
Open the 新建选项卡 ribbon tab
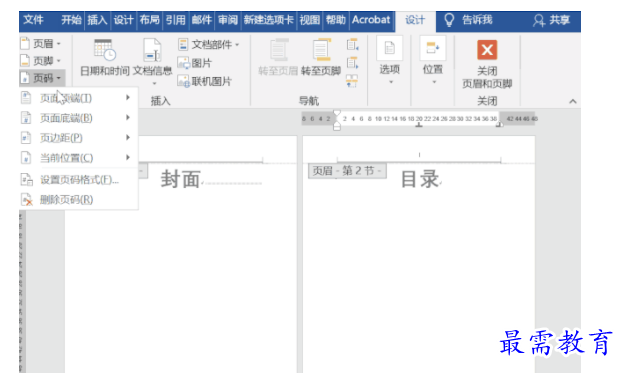(269, 20)
